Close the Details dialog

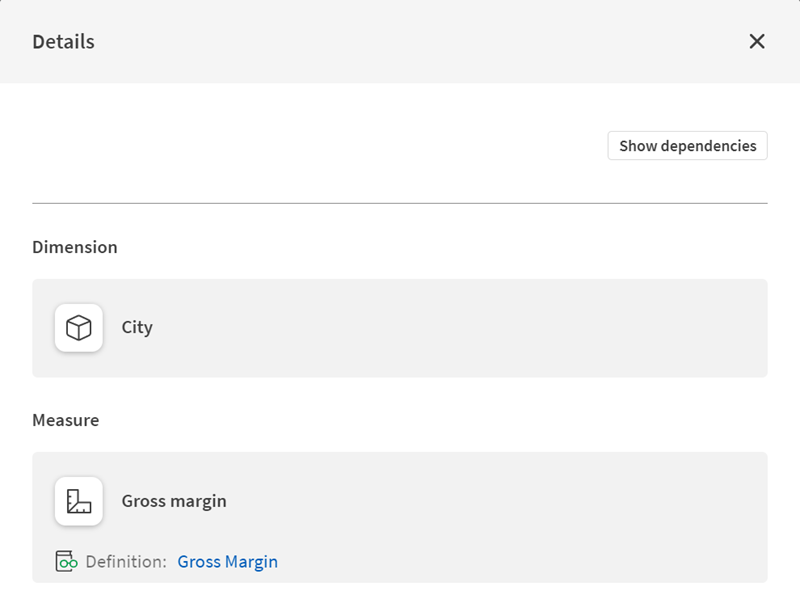tap(757, 41)
